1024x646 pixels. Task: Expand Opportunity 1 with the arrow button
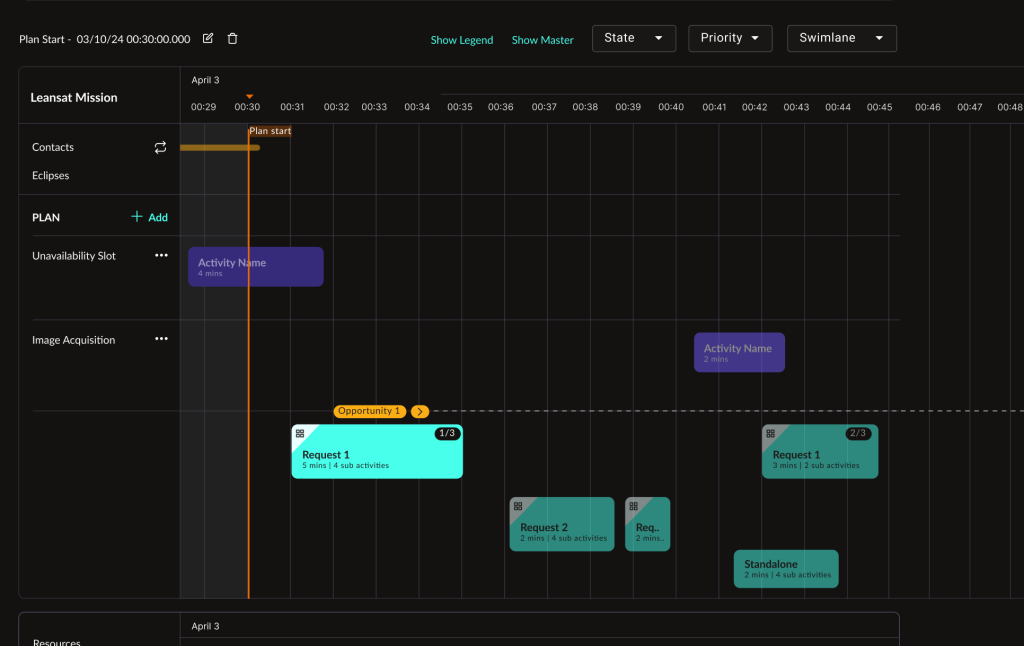tap(420, 412)
